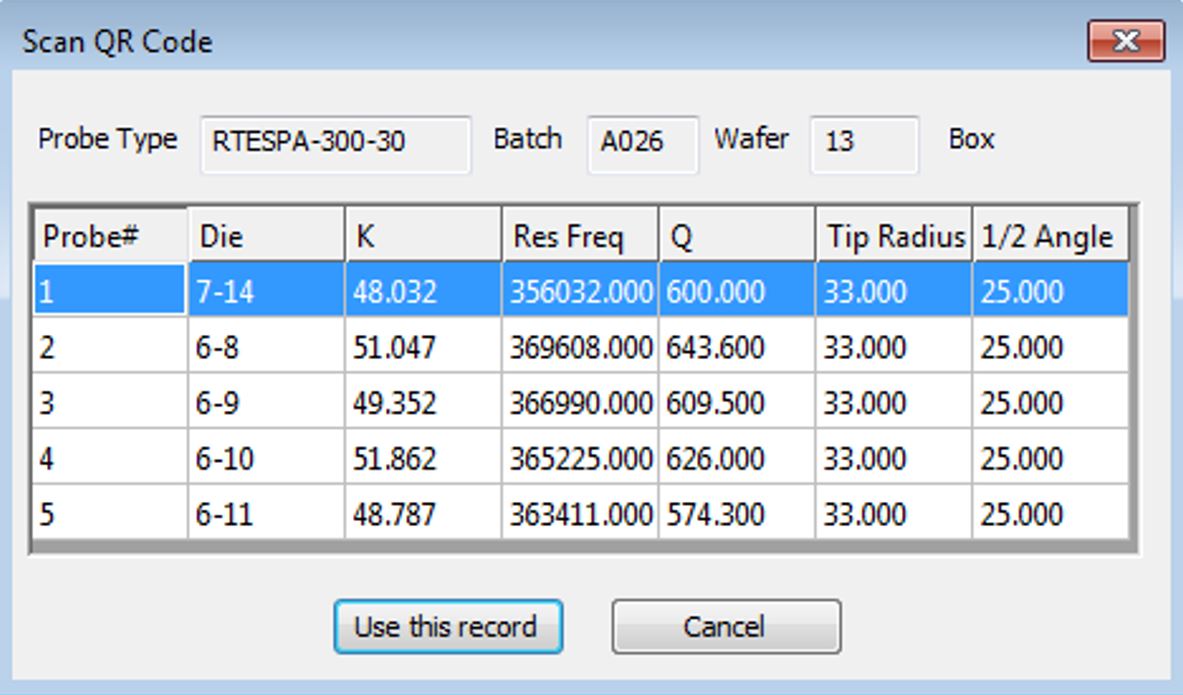Click the Res Freq cell 366990.000

point(580,403)
